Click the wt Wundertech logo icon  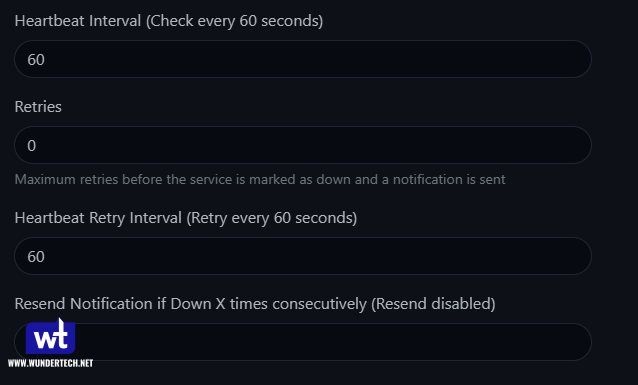click(50, 336)
